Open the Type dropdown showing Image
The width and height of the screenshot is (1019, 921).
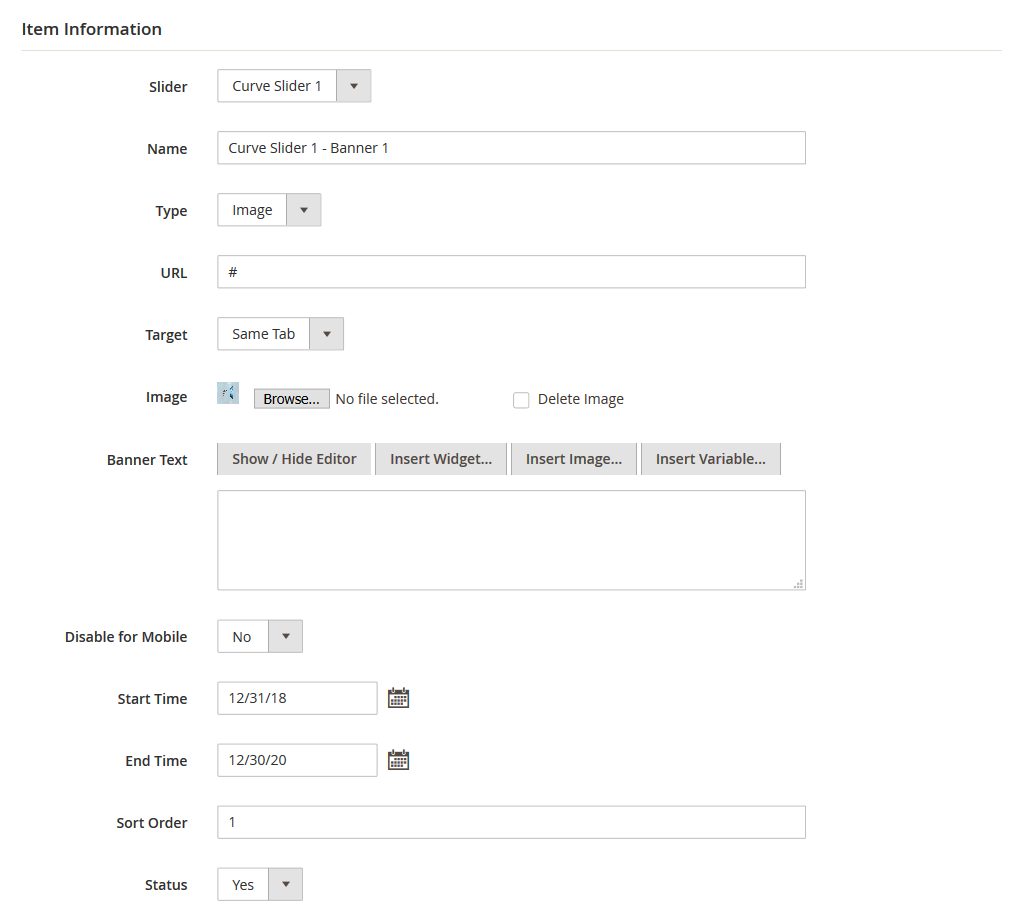pyautogui.click(x=269, y=210)
